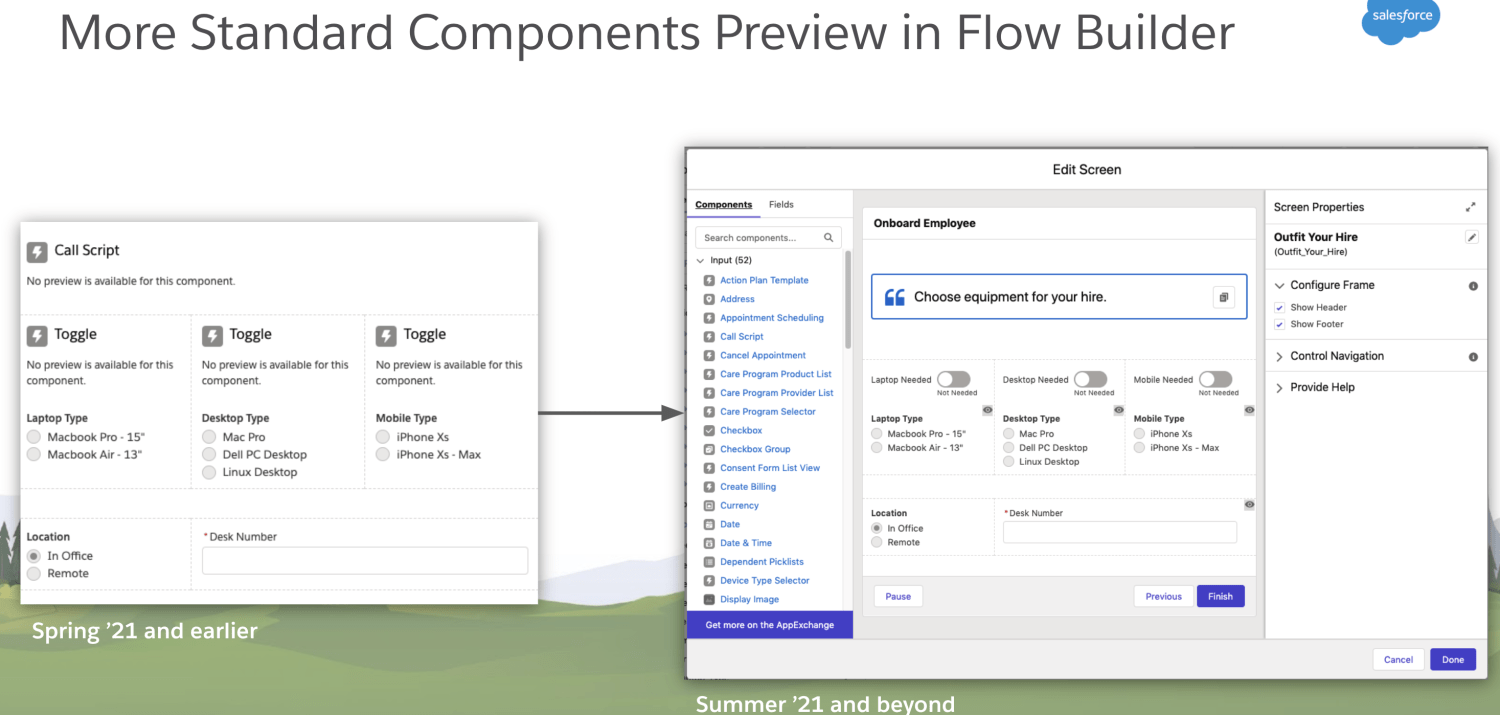1500x715 pixels.
Task: Expand the Control Navigation section
Action: point(1280,355)
